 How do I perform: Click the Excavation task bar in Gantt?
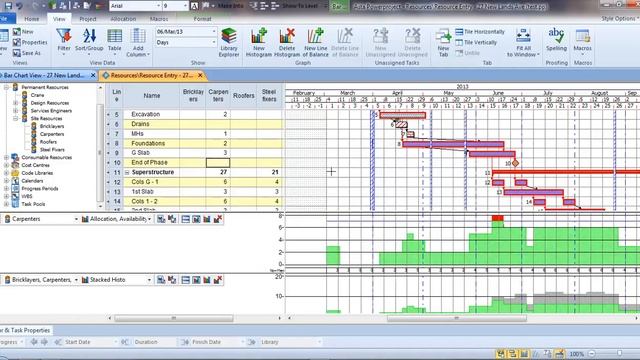click(402, 115)
